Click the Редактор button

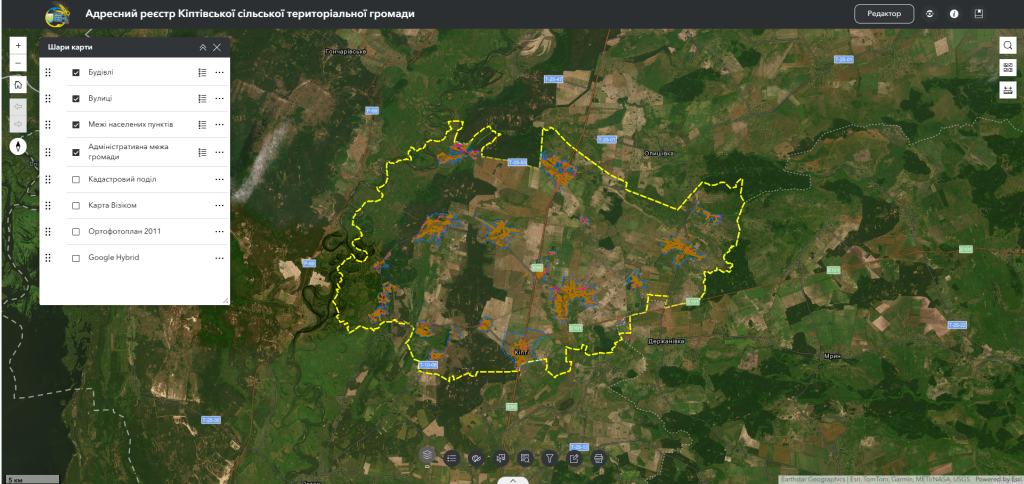pyautogui.click(x=884, y=14)
